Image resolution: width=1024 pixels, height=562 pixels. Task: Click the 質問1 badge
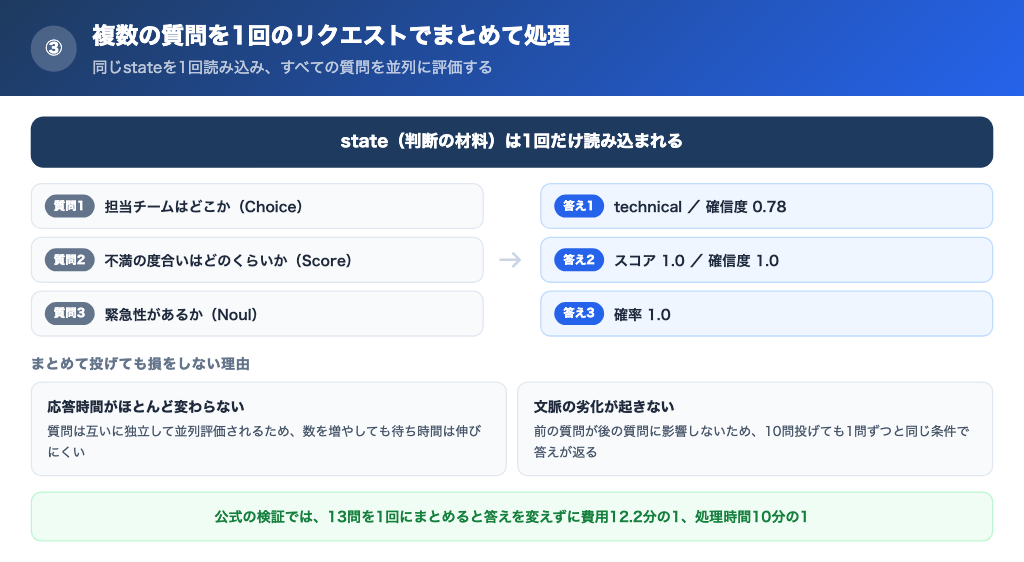pos(69,206)
